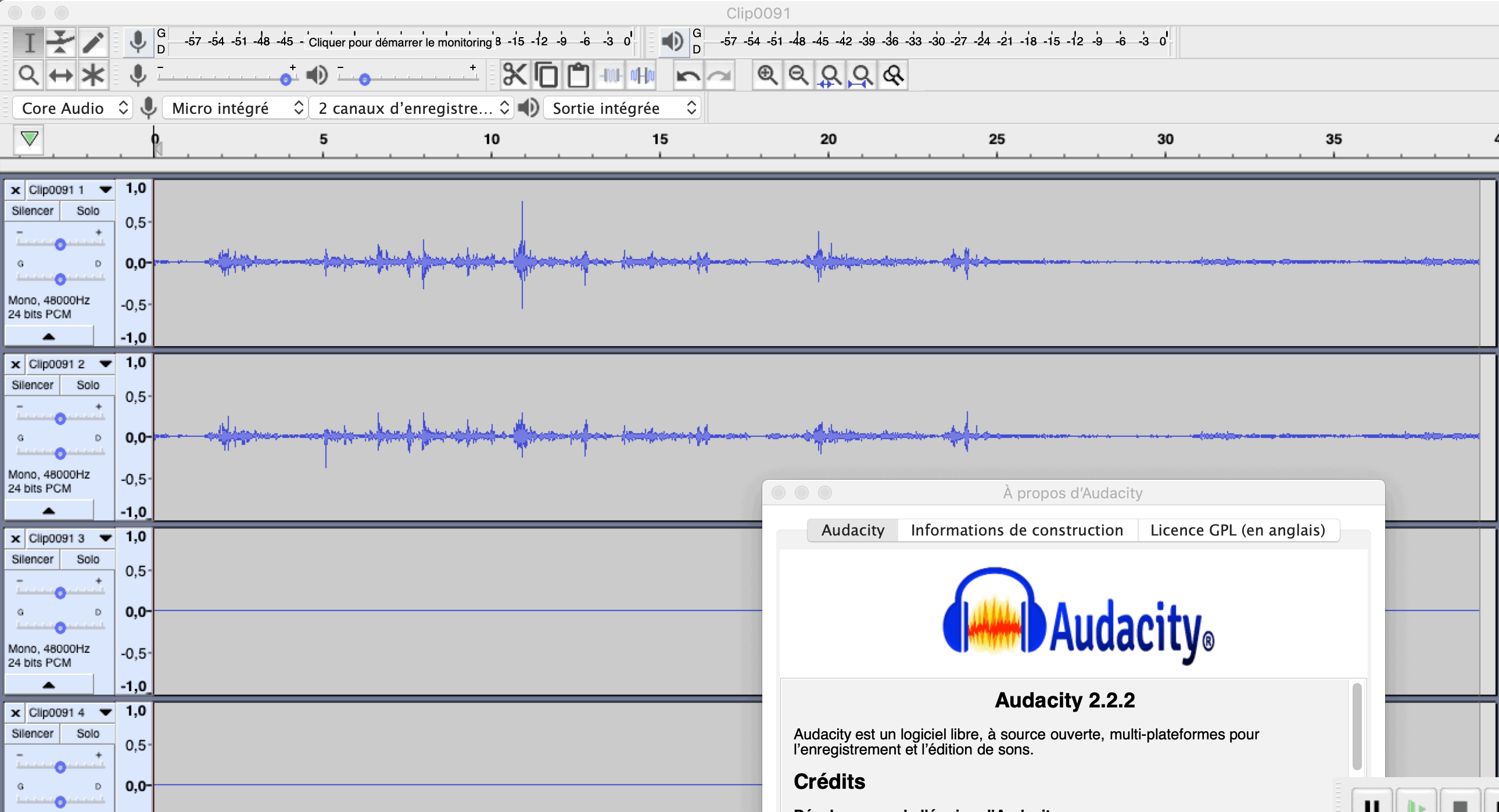This screenshot has height=812, width=1499.
Task: Click the Zoom Out icon
Action: coord(798,75)
